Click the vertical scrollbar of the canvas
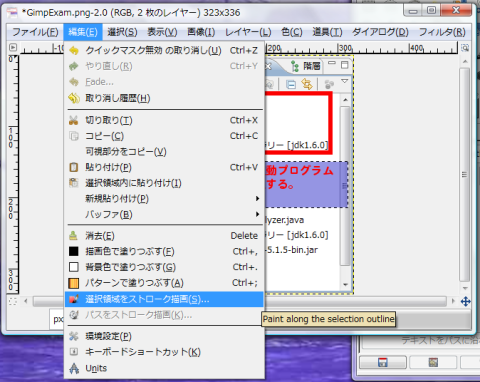Image resolution: width=480 pixels, height=382 pixels. (465, 175)
